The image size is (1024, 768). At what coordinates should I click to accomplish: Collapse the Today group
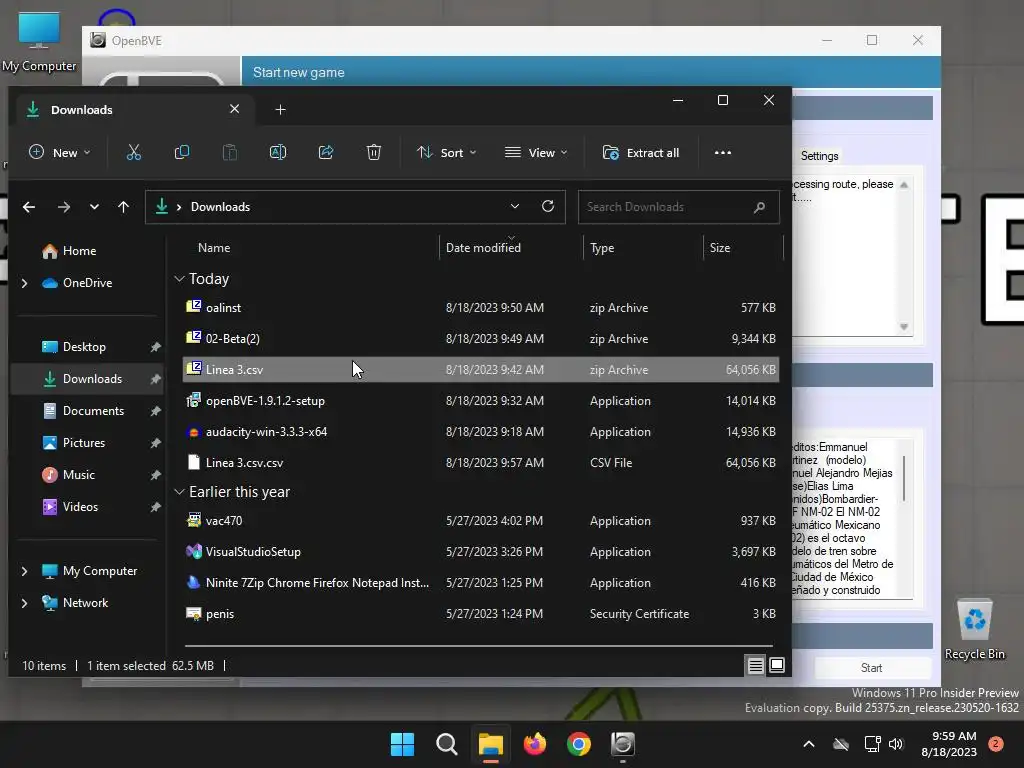point(180,279)
